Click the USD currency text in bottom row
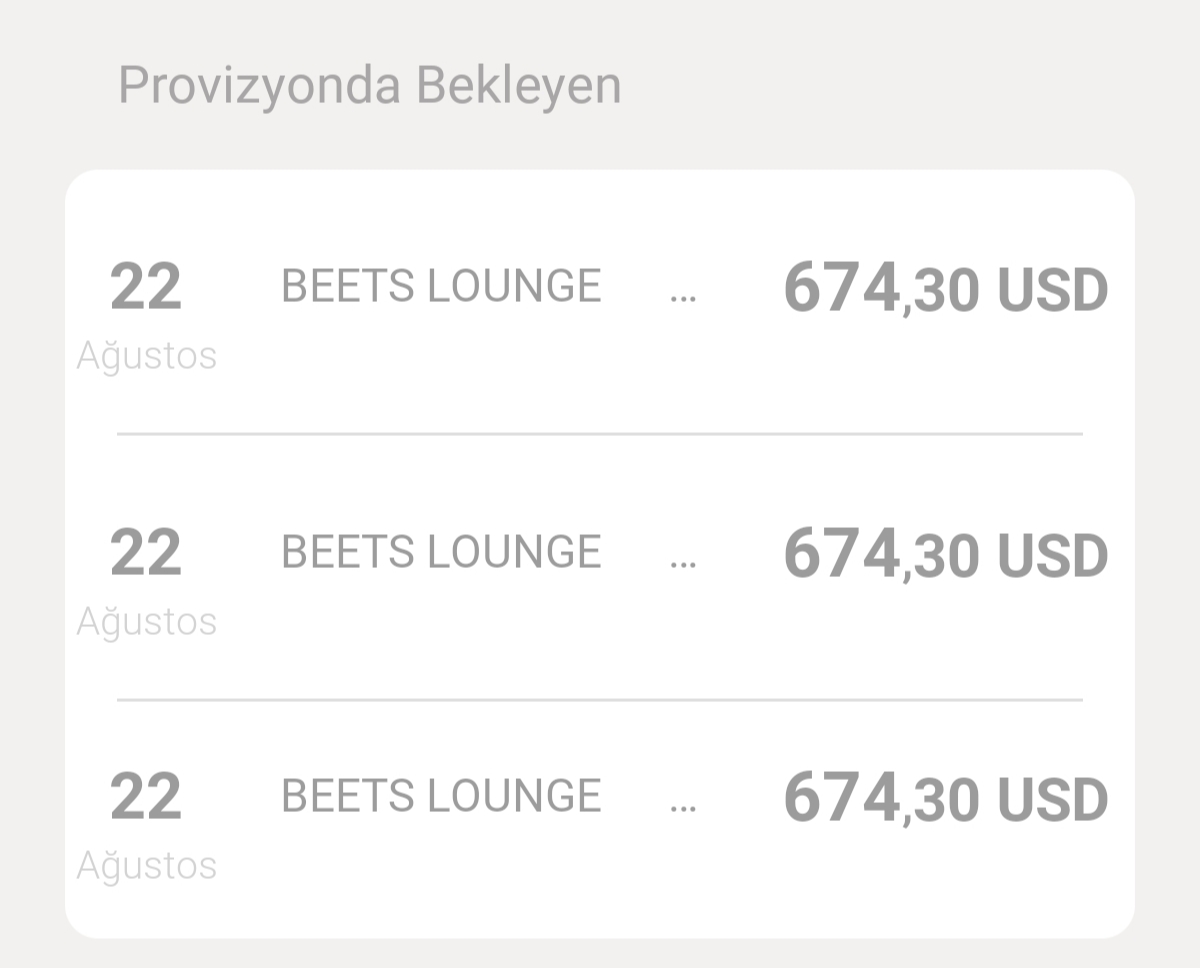 pyautogui.click(x=1053, y=801)
